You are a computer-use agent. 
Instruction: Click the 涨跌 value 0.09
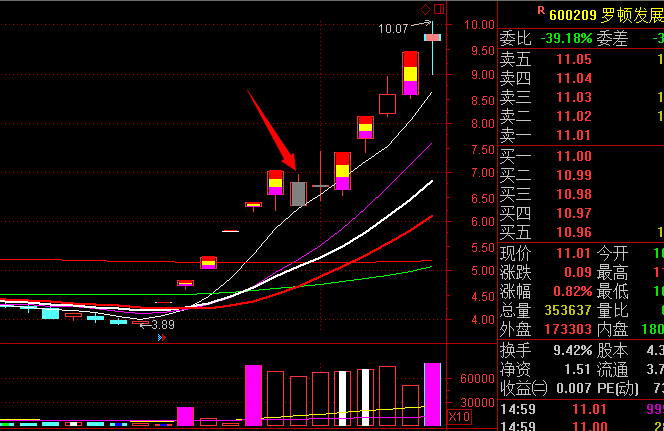pyautogui.click(x=578, y=272)
